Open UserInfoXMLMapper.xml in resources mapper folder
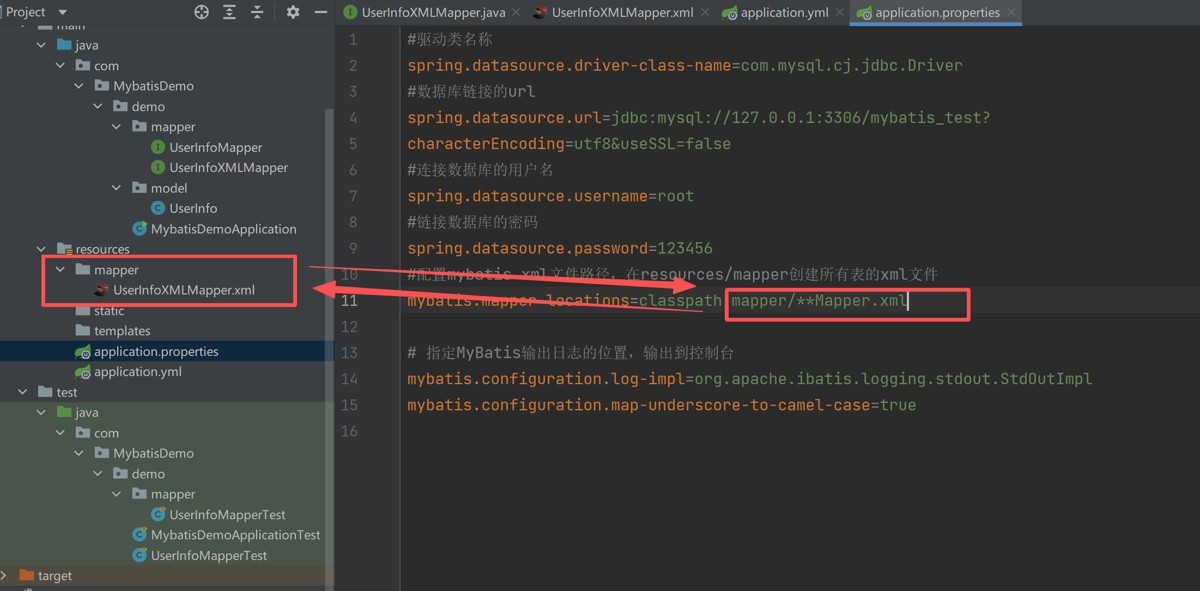The image size is (1200, 591). [184, 290]
